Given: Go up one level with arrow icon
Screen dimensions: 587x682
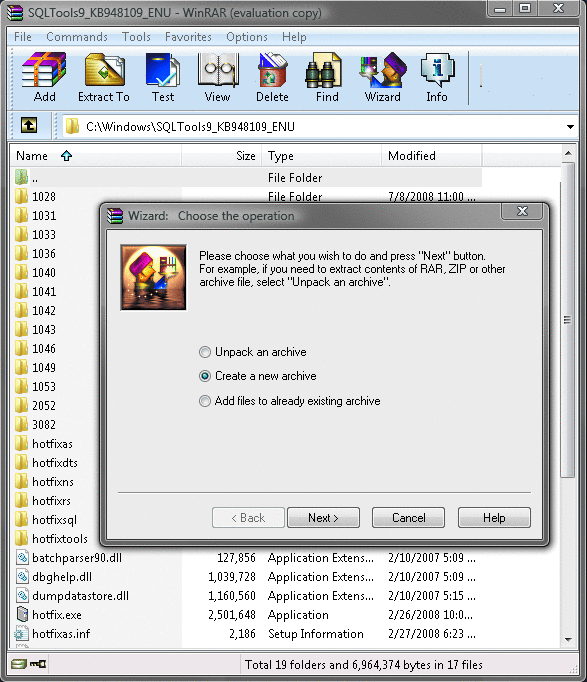Looking at the screenshot, I should (29, 126).
